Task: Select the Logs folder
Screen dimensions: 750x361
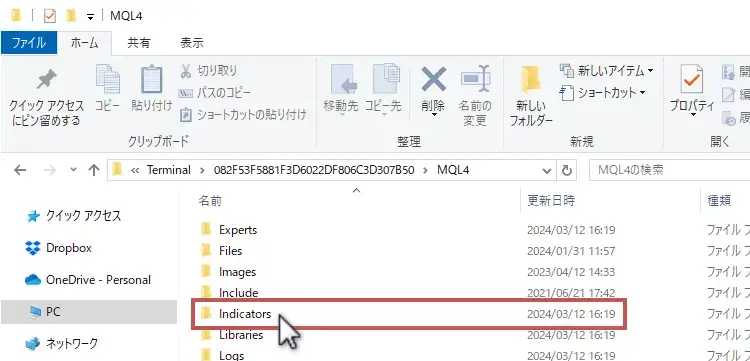Action: tap(232, 355)
